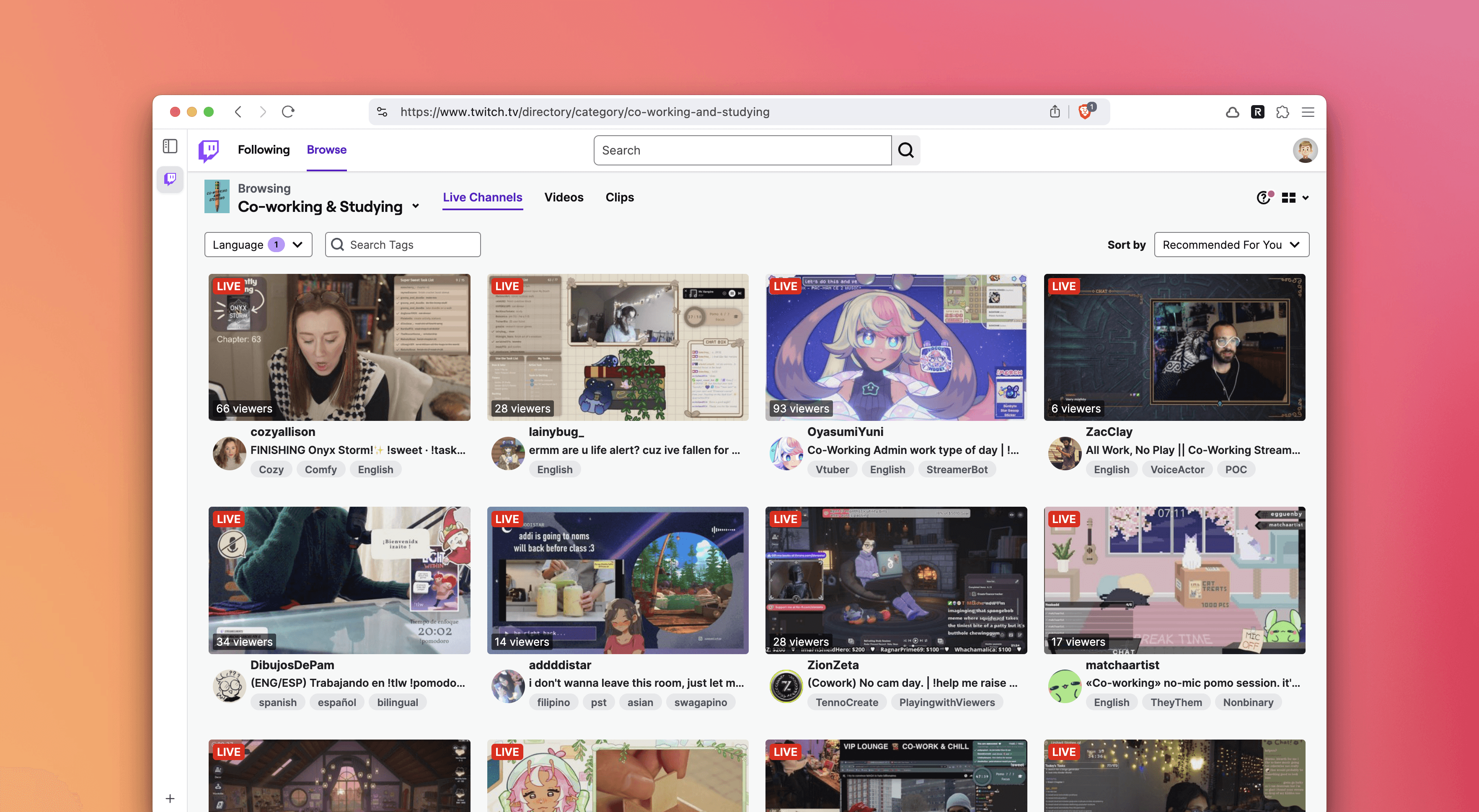Open OyasumiYuni's channel avatar

click(x=786, y=453)
